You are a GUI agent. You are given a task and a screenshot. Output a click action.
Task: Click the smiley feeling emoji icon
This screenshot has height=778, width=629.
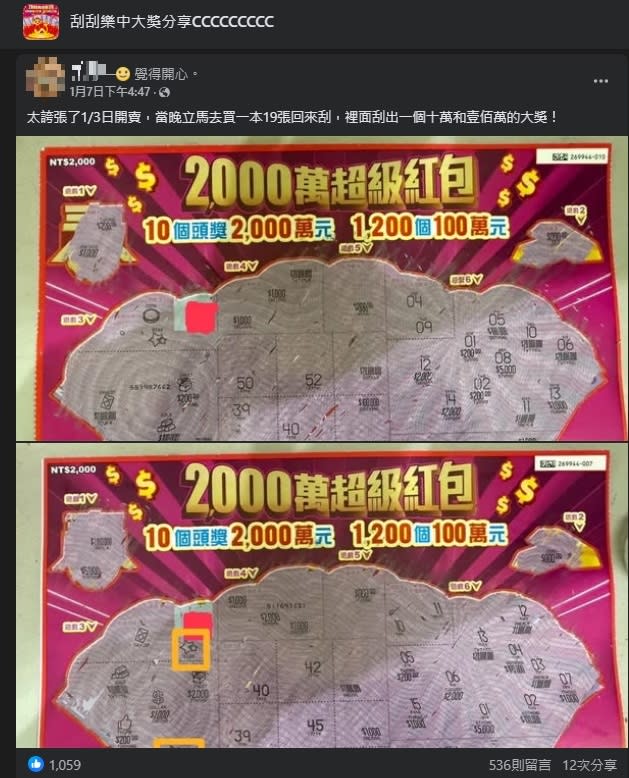point(123,74)
